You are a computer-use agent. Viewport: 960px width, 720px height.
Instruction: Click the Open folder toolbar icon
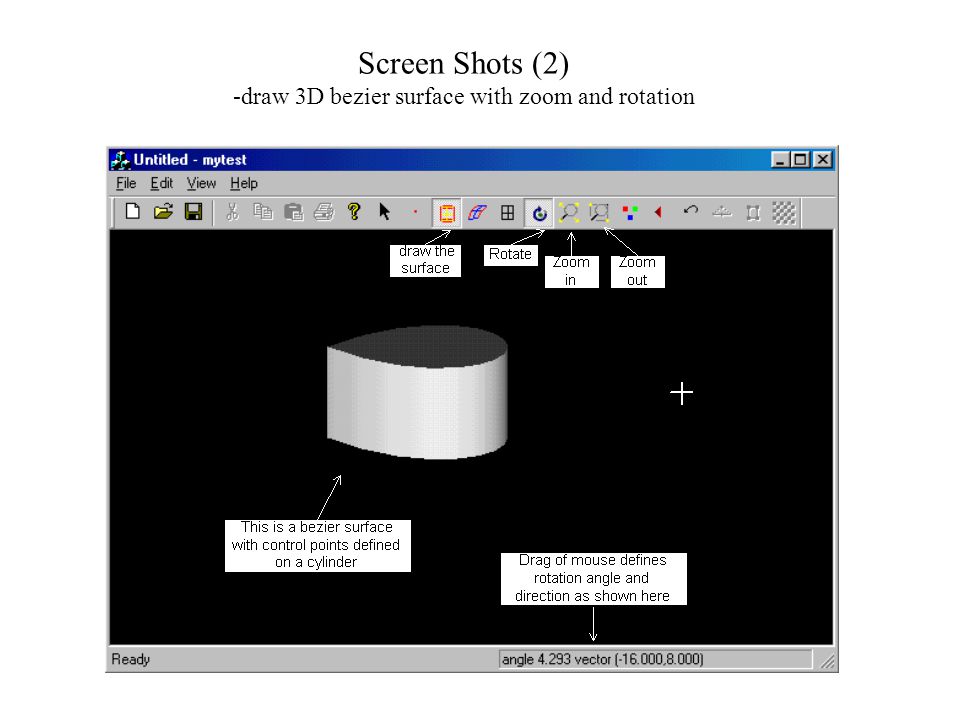coord(163,212)
